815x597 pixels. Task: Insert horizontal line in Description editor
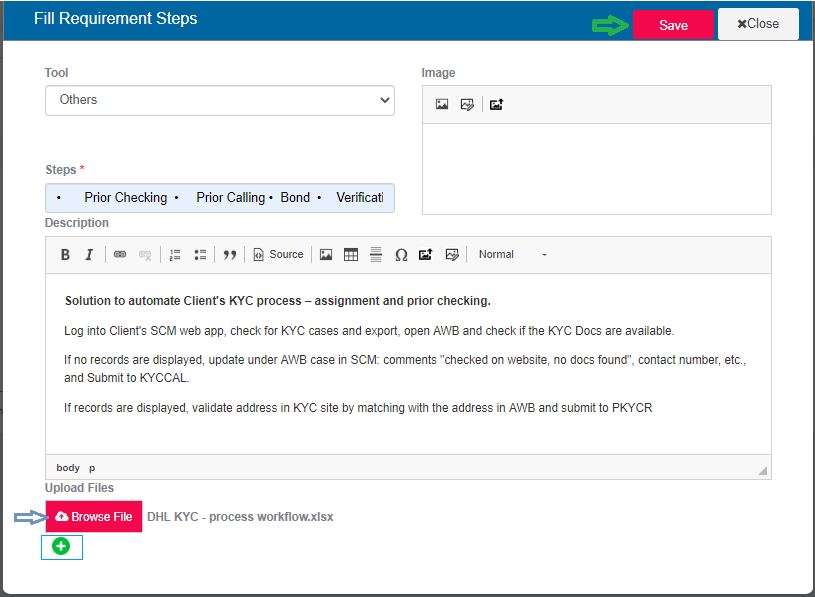coord(376,255)
